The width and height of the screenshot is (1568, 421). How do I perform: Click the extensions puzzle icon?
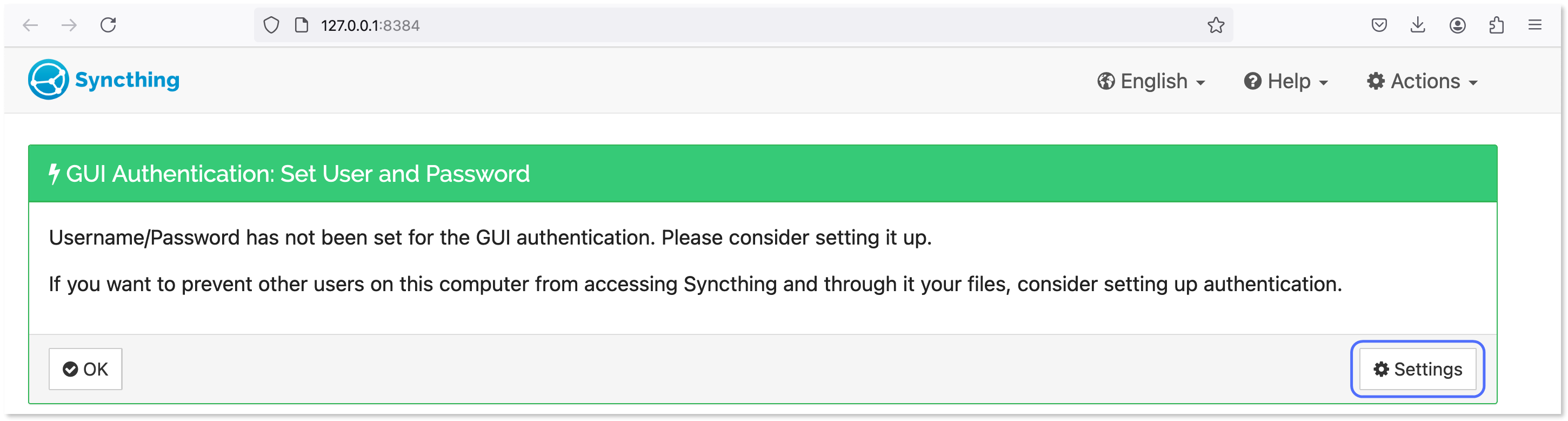(x=1497, y=25)
